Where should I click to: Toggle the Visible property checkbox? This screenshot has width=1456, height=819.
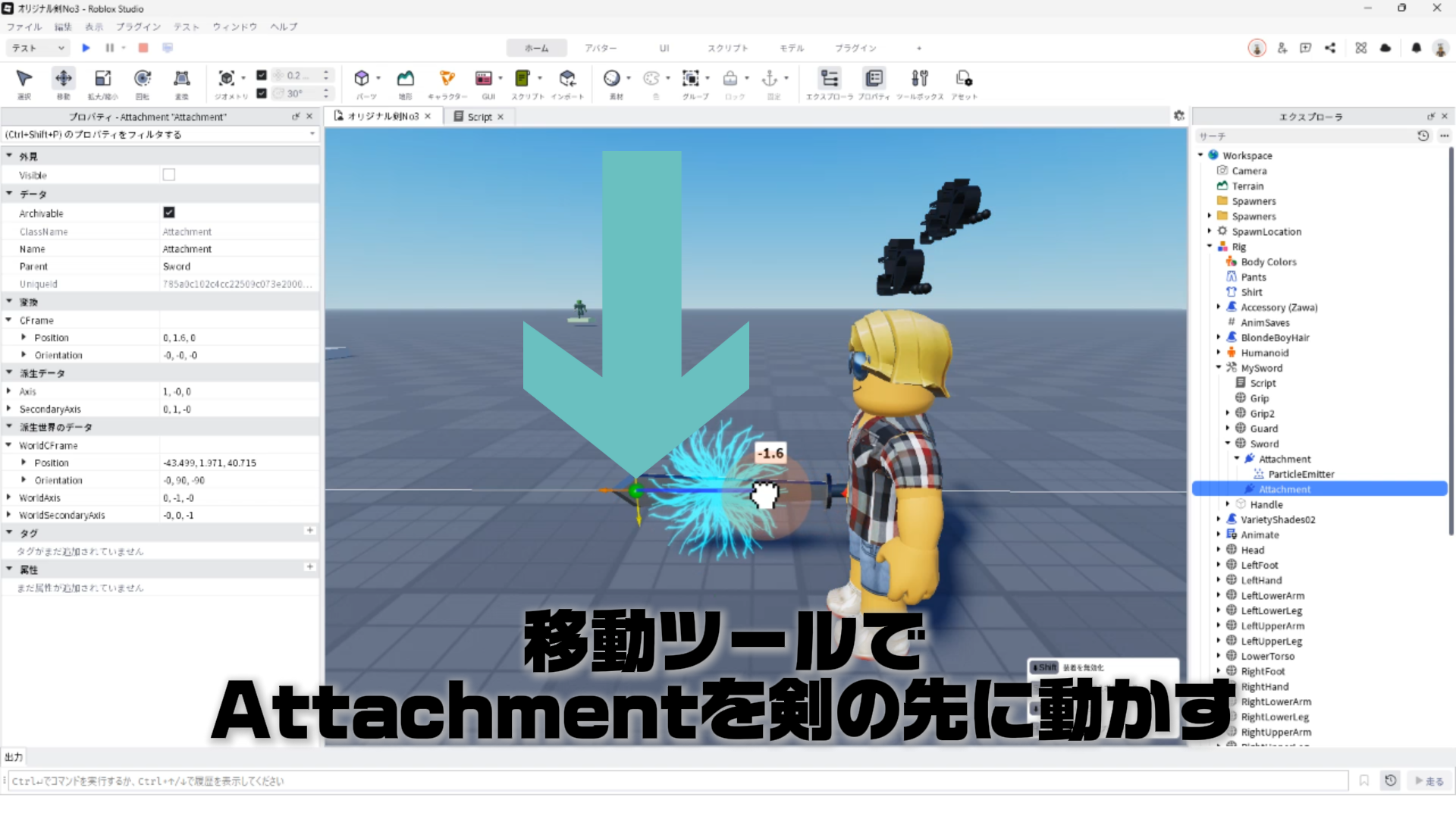[168, 175]
